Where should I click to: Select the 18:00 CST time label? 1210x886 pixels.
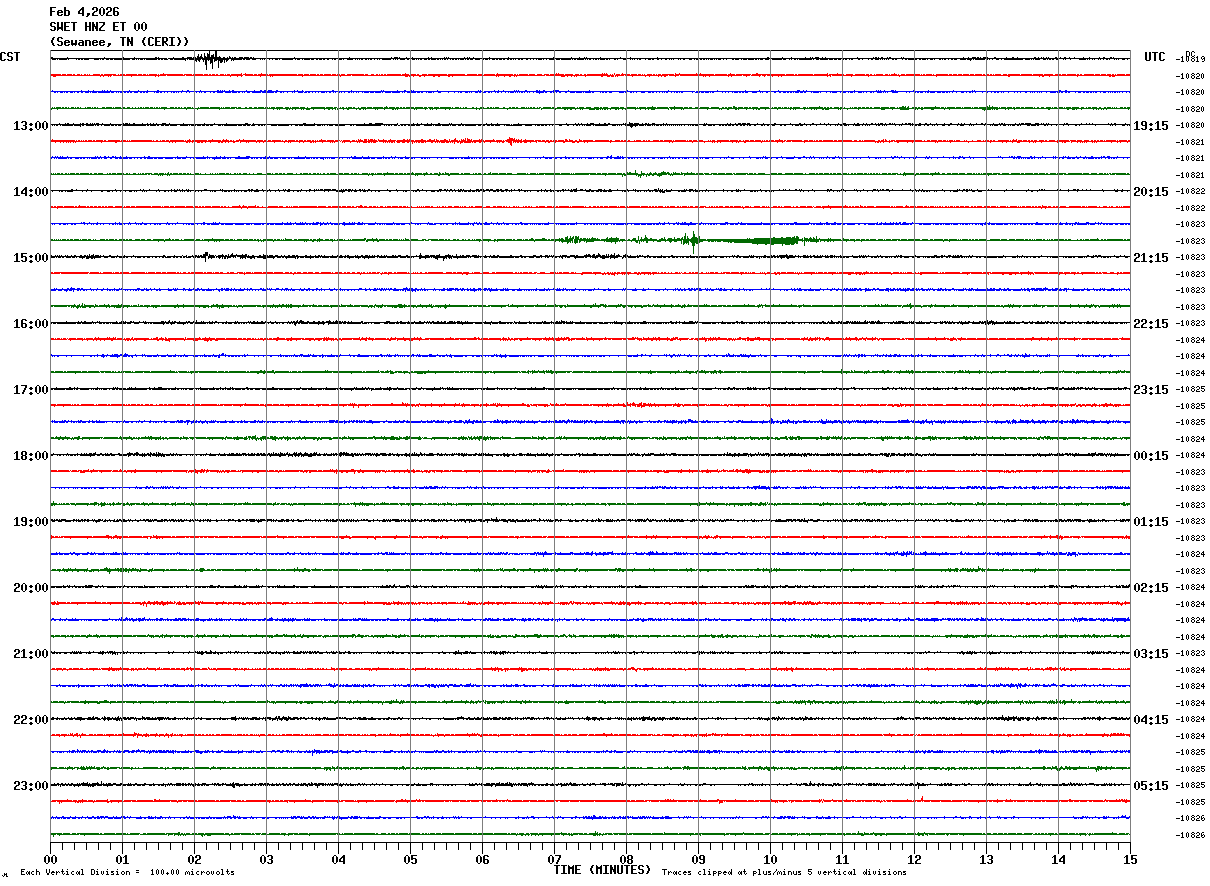click(31, 456)
